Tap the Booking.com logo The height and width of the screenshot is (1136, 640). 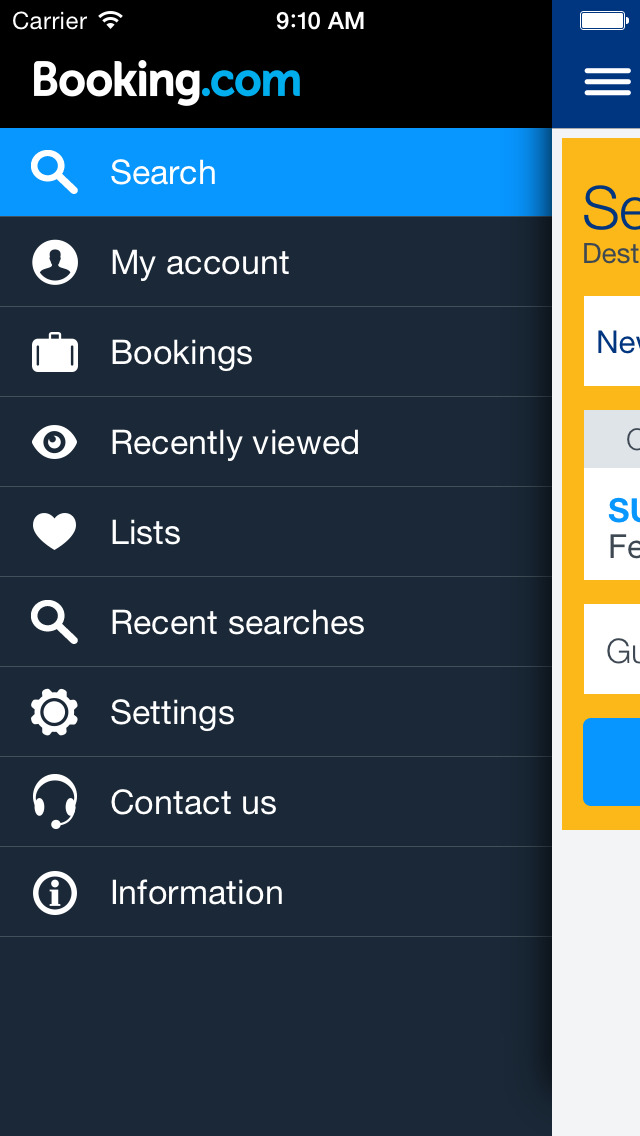(x=166, y=80)
